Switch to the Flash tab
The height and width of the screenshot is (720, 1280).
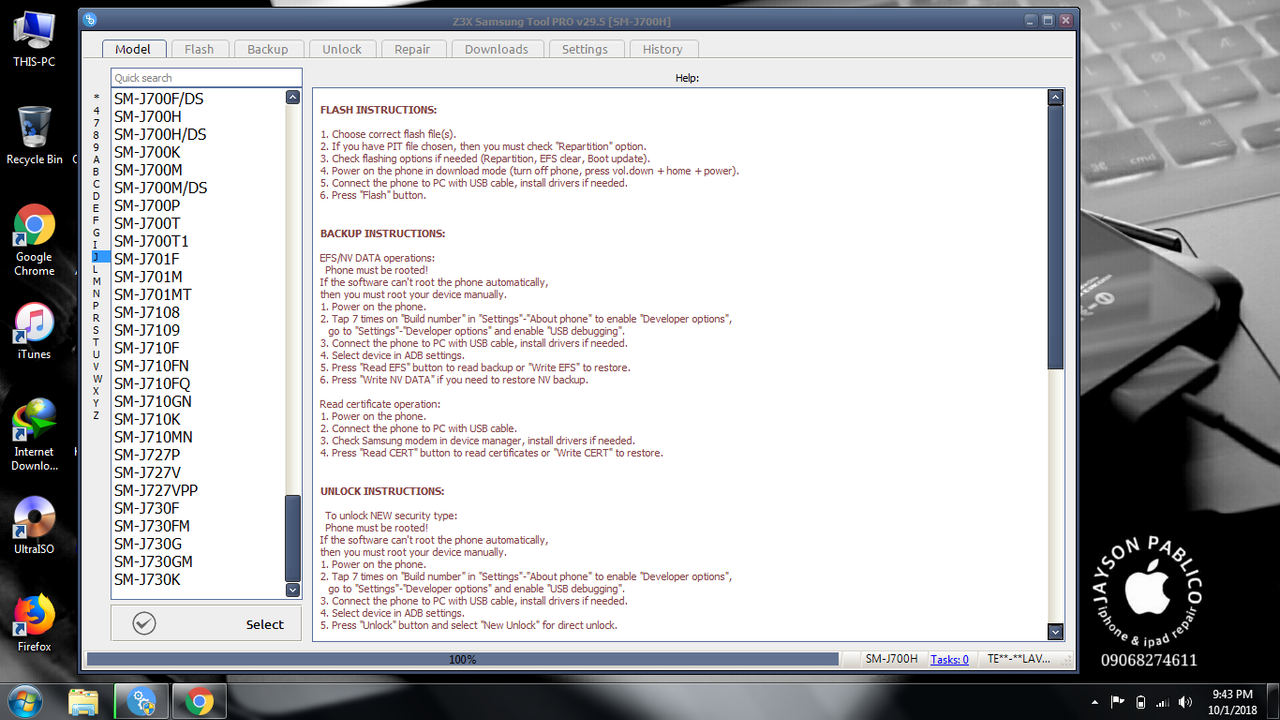pyautogui.click(x=199, y=49)
